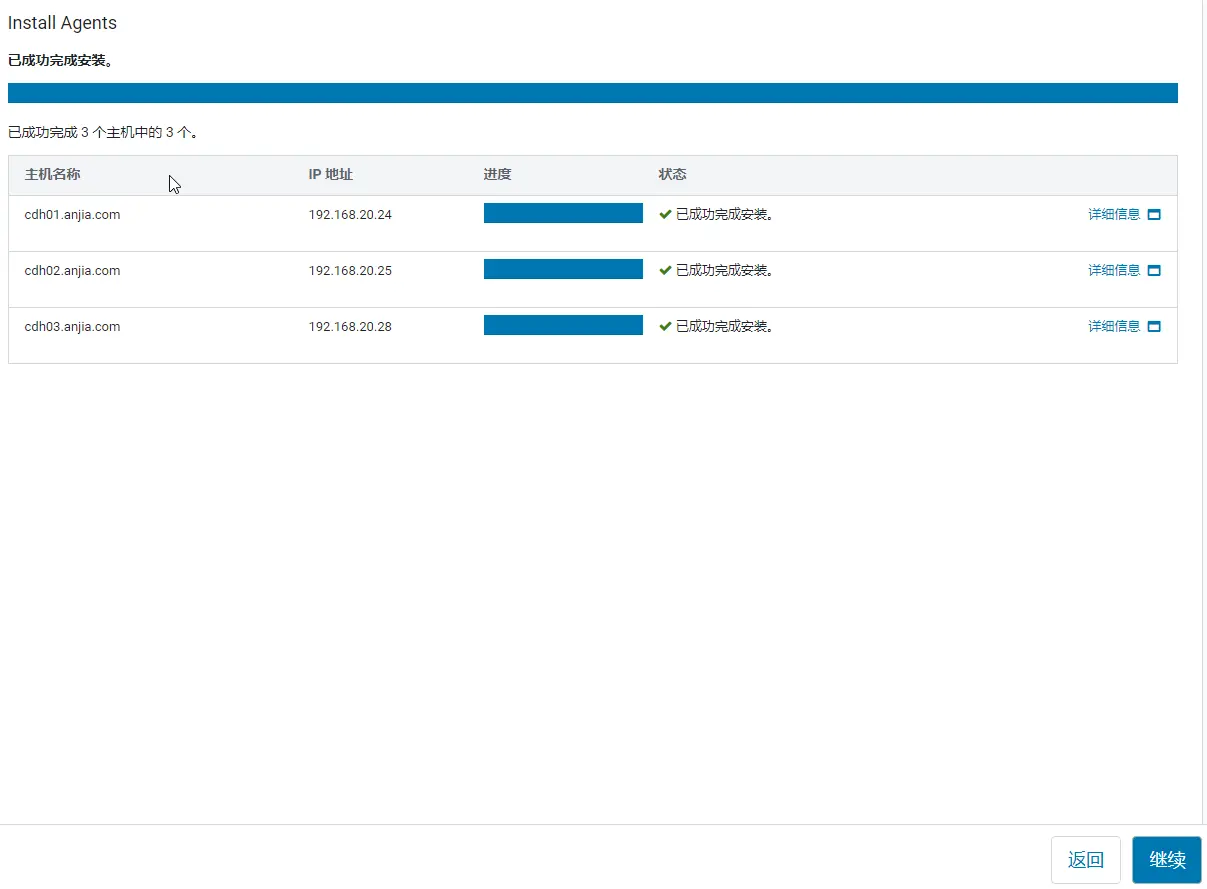This screenshot has height=889, width=1207.
Task: Click summary text 已成功完成 3 个主机中的 3 个
Action: (102, 132)
